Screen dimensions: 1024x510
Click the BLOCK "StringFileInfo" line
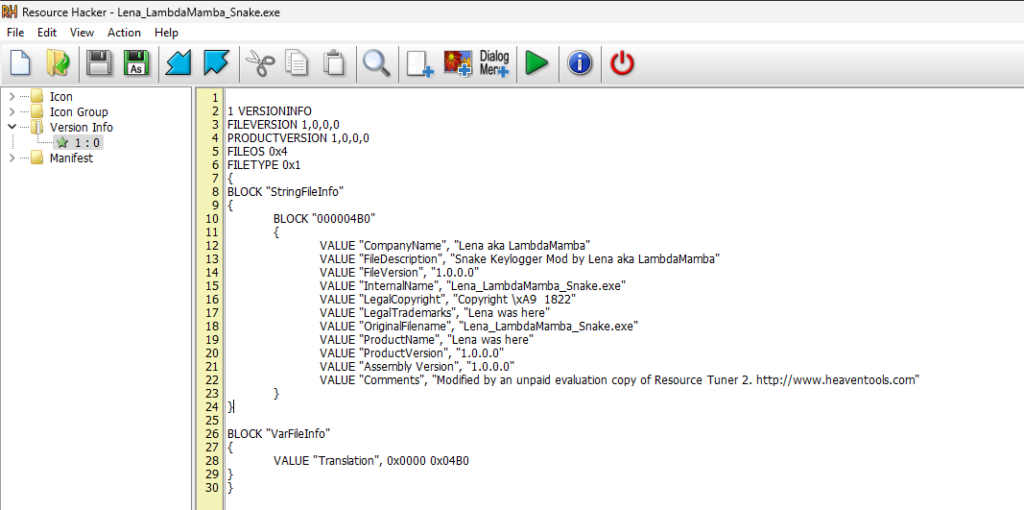(x=285, y=191)
